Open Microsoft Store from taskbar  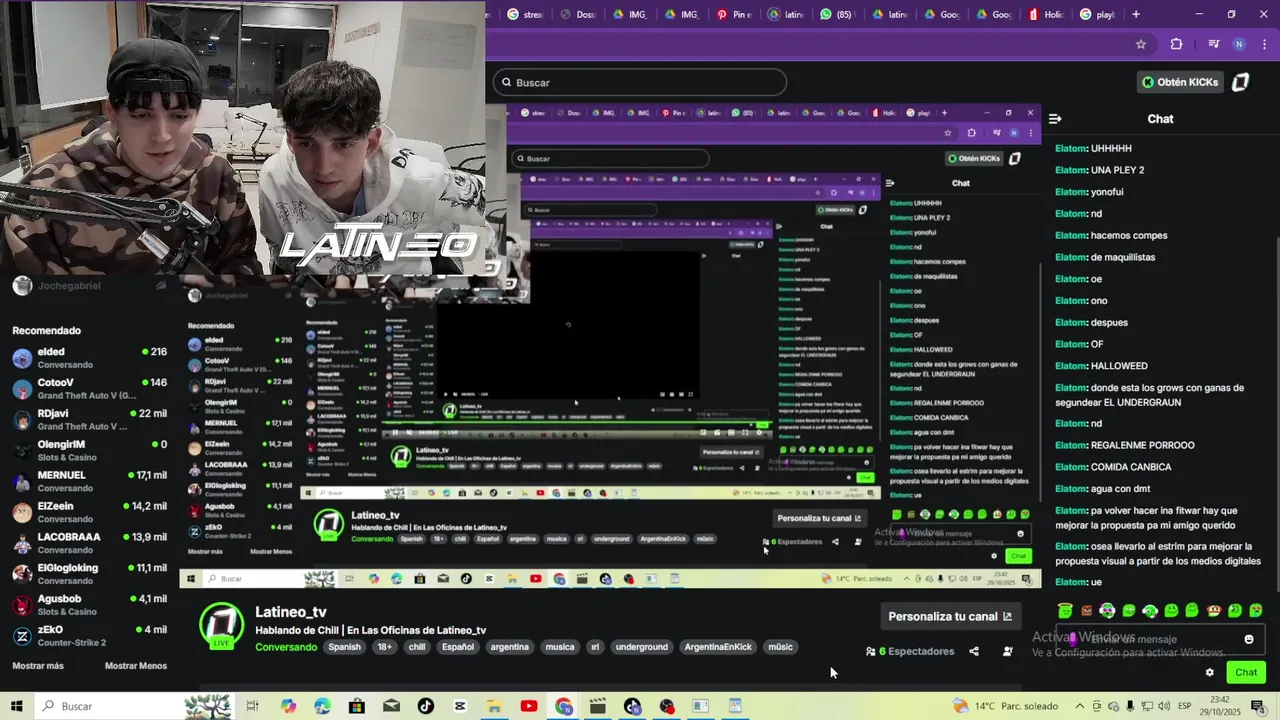point(357,706)
